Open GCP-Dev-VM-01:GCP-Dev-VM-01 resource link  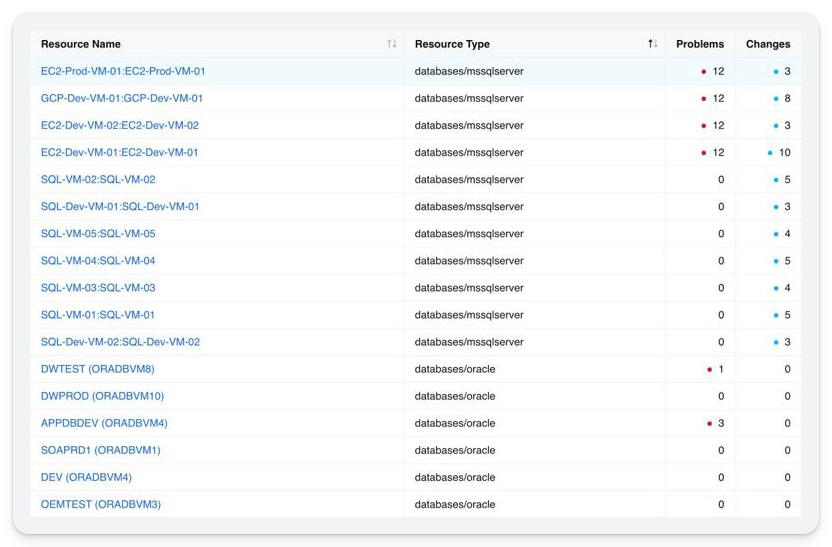tap(122, 98)
